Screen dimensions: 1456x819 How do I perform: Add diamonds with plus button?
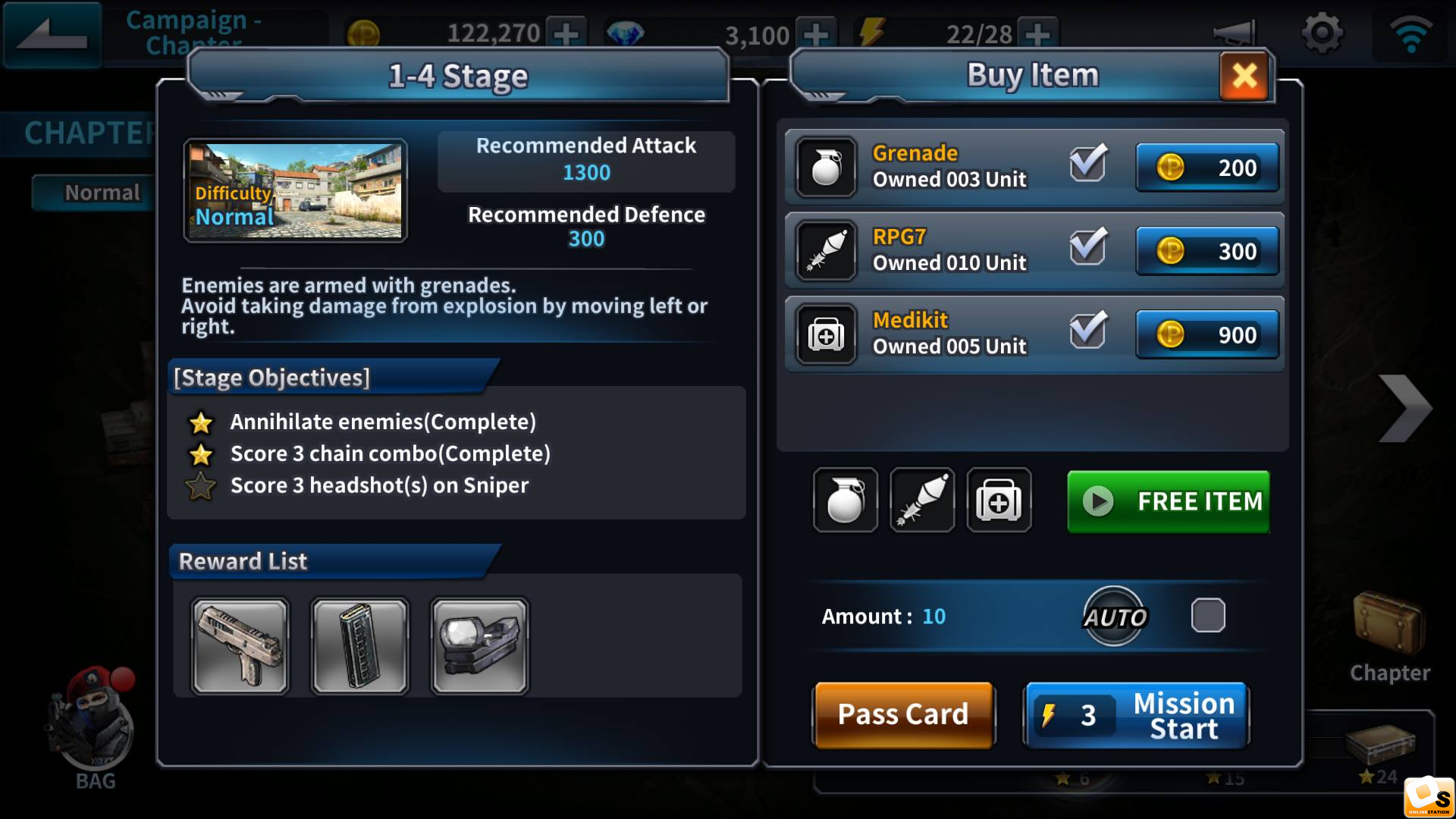(816, 34)
